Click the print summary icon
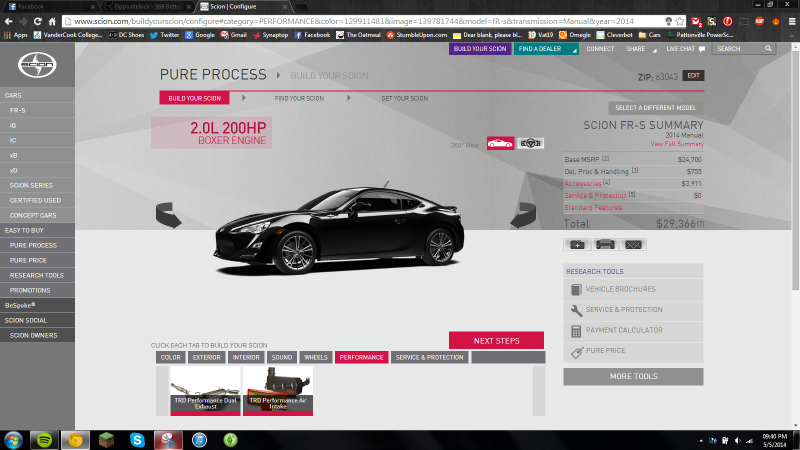 pos(605,245)
